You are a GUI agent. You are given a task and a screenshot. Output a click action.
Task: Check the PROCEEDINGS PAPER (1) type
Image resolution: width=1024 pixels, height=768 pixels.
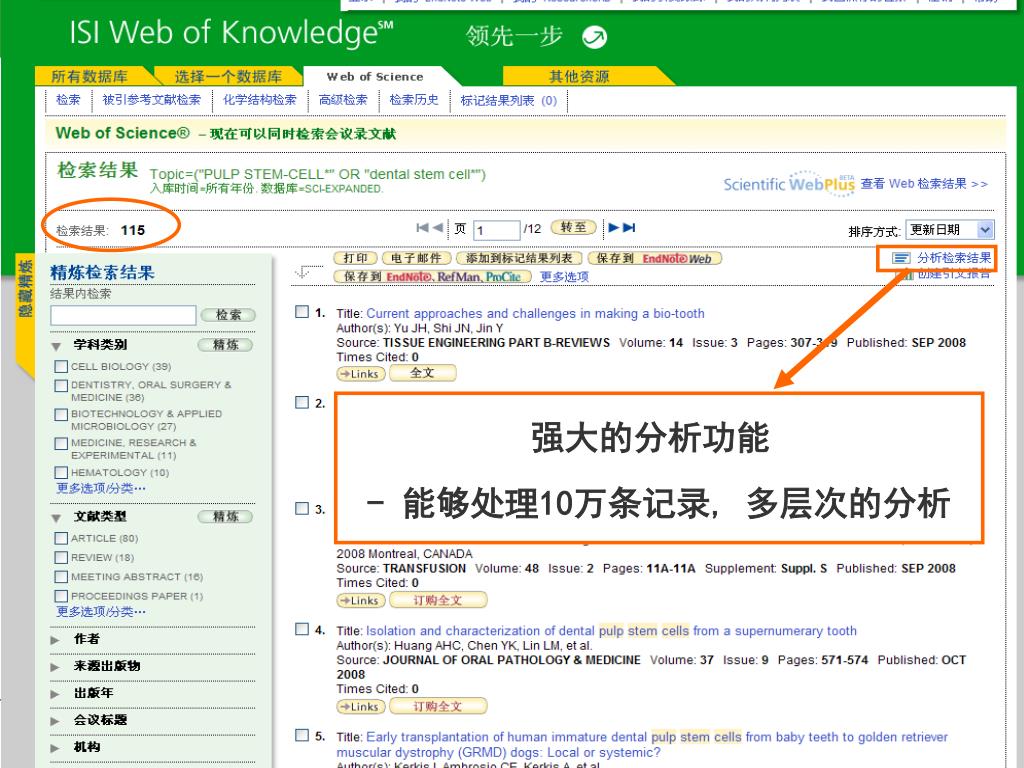[61, 596]
